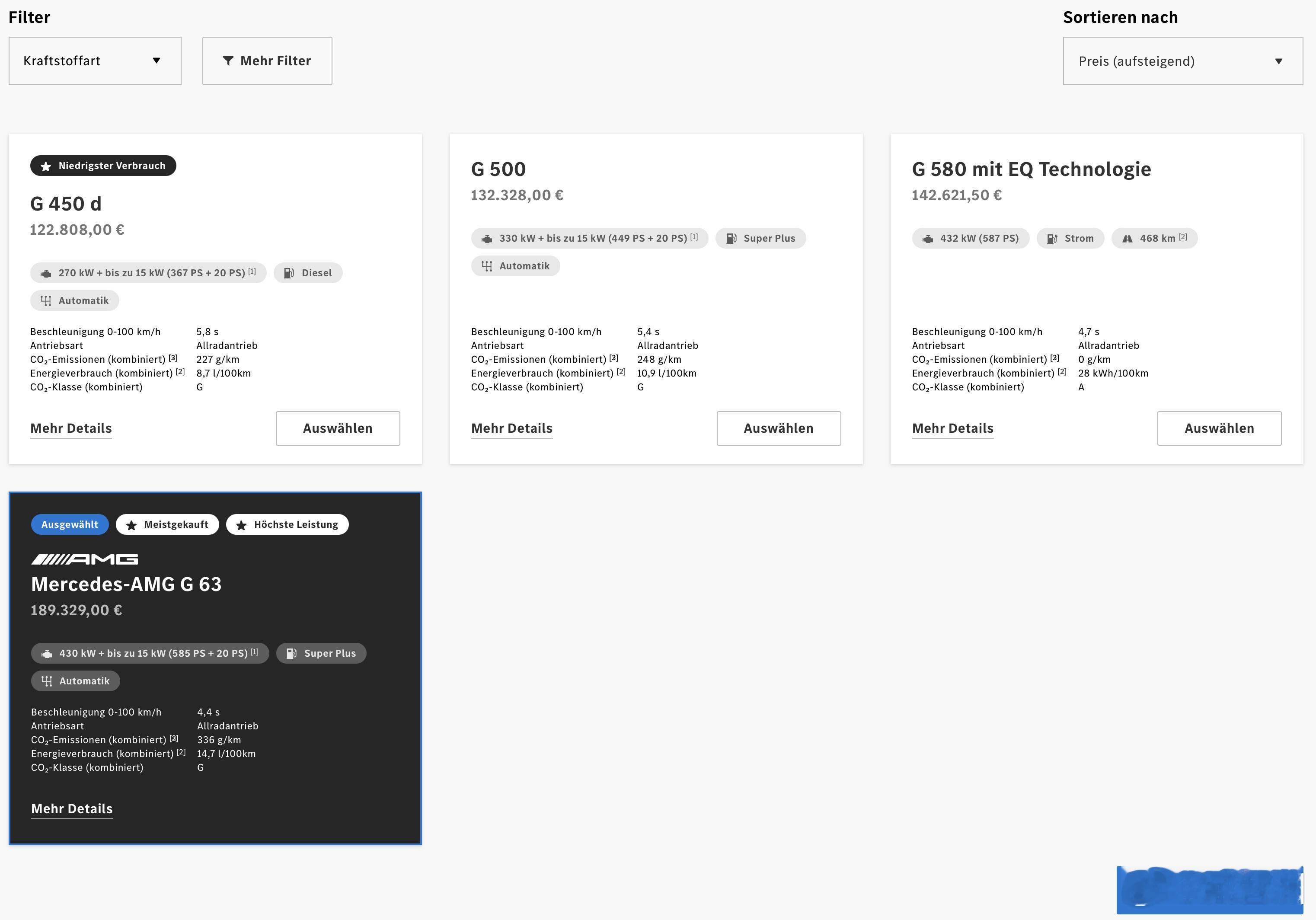Click the 132.328,00 € price

[x=517, y=195]
